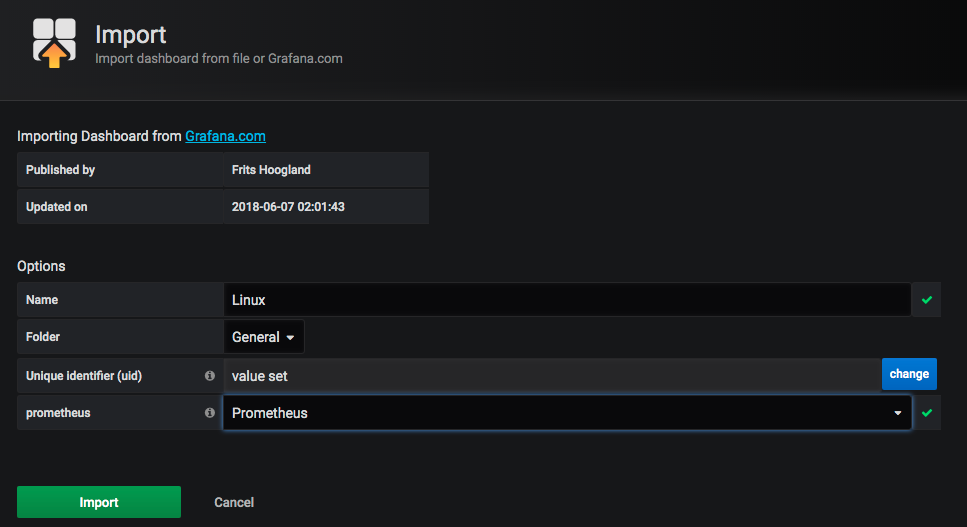Image resolution: width=967 pixels, height=527 pixels.
Task: Select the Published by label cell
Action: [x=120, y=170]
